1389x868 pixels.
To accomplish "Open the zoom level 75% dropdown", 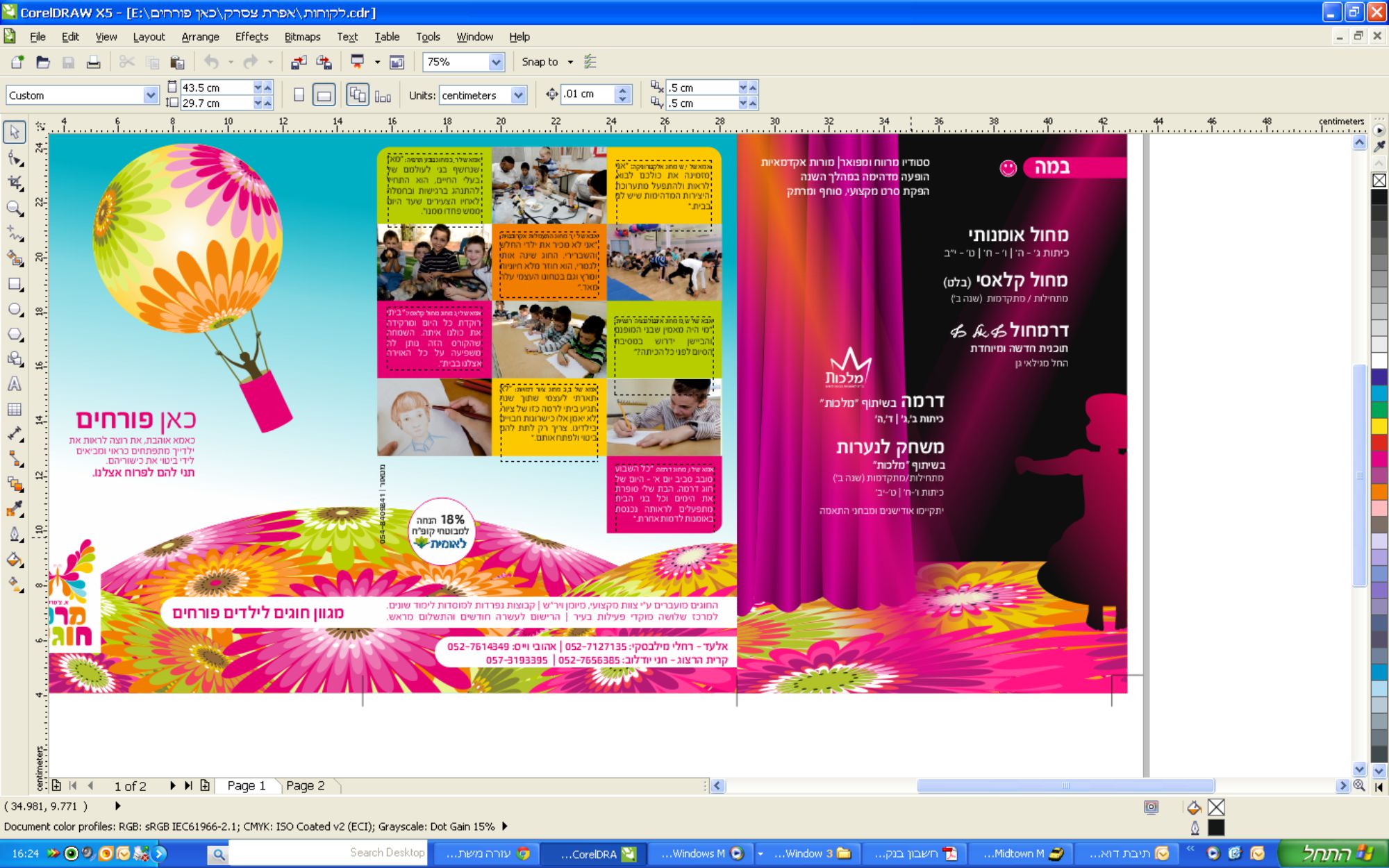I will click(496, 62).
